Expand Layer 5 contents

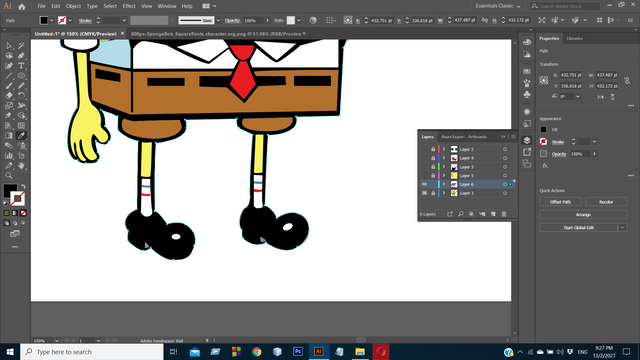pyautogui.click(x=444, y=176)
